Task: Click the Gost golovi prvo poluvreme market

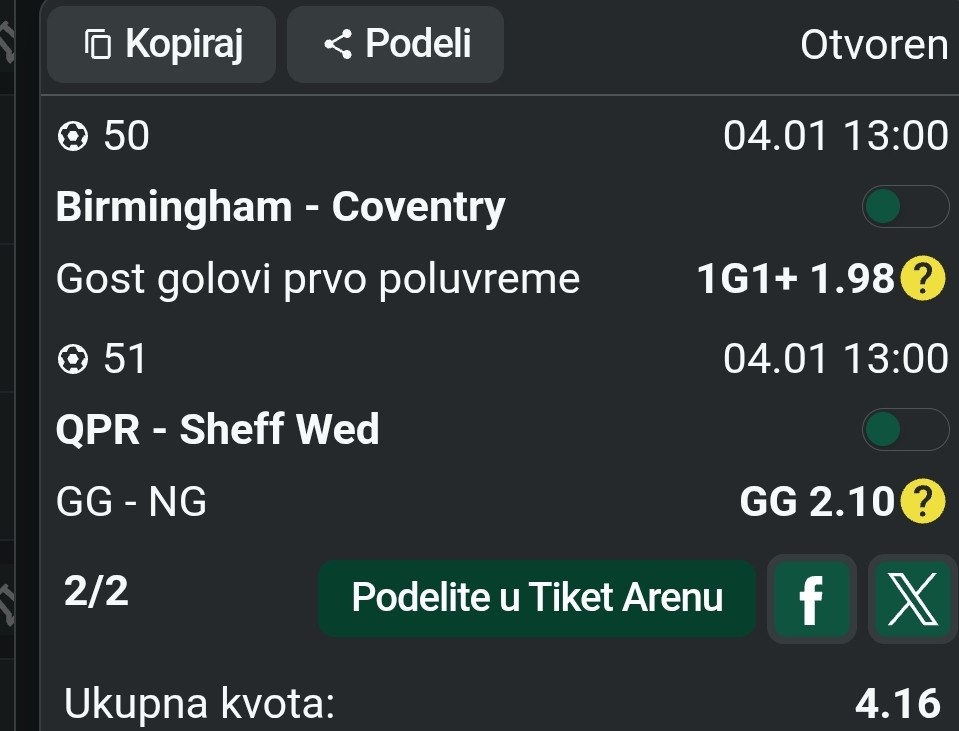Action: [x=318, y=280]
